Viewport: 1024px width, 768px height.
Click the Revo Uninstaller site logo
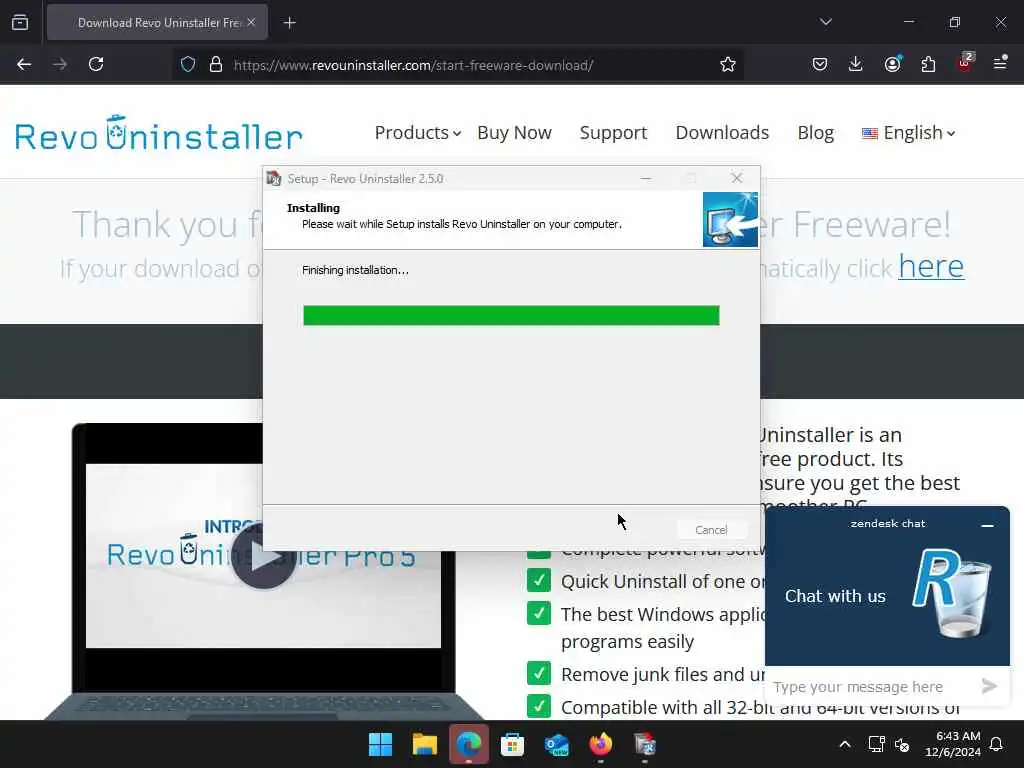pyautogui.click(x=159, y=134)
